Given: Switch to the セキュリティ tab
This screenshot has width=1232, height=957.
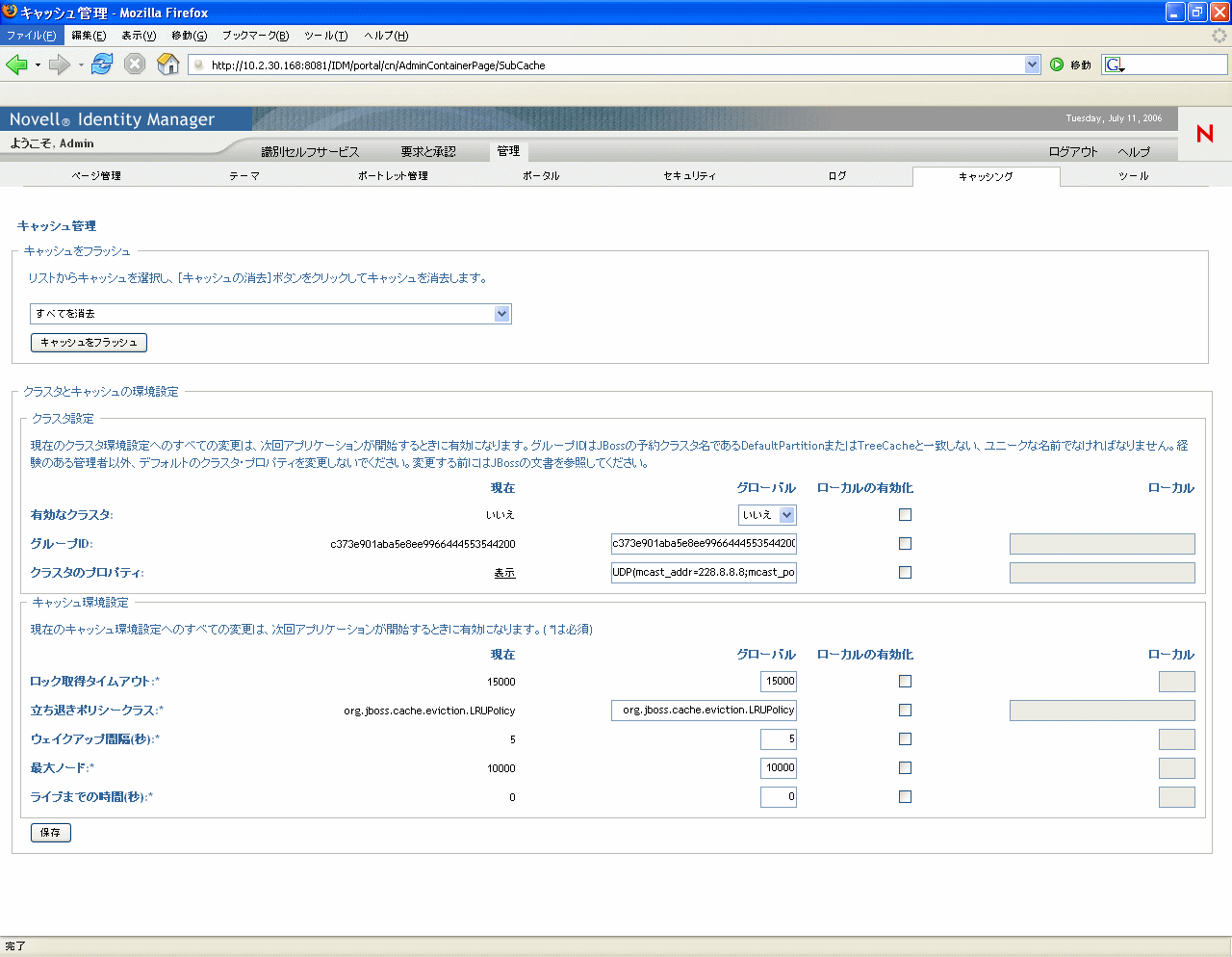Looking at the screenshot, I should pos(689,176).
